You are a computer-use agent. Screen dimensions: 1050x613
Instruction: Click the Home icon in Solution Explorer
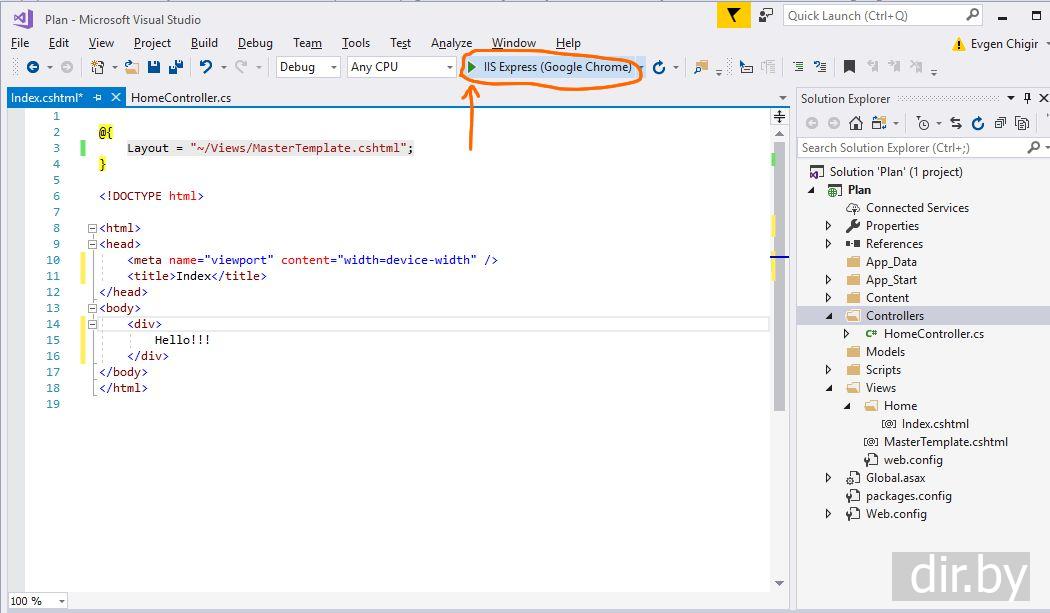coord(856,123)
